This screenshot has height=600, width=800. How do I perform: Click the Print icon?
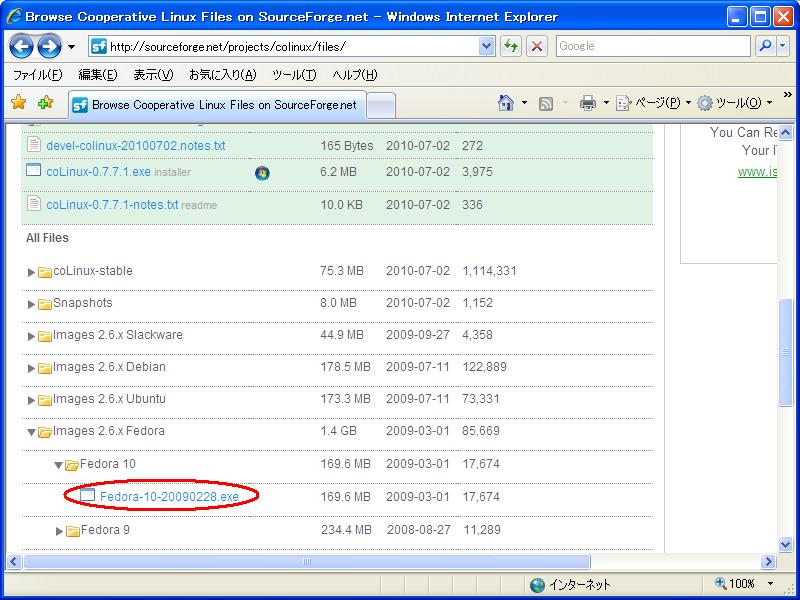588,103
